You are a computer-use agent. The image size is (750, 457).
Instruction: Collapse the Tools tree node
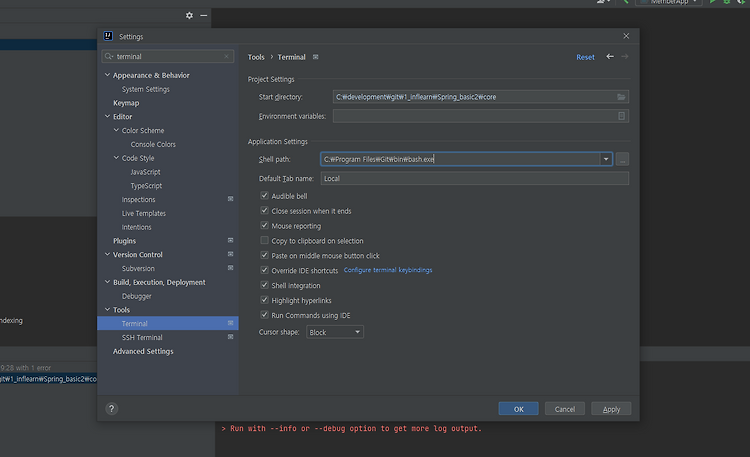pyautogui.click(x=107, y=310)
